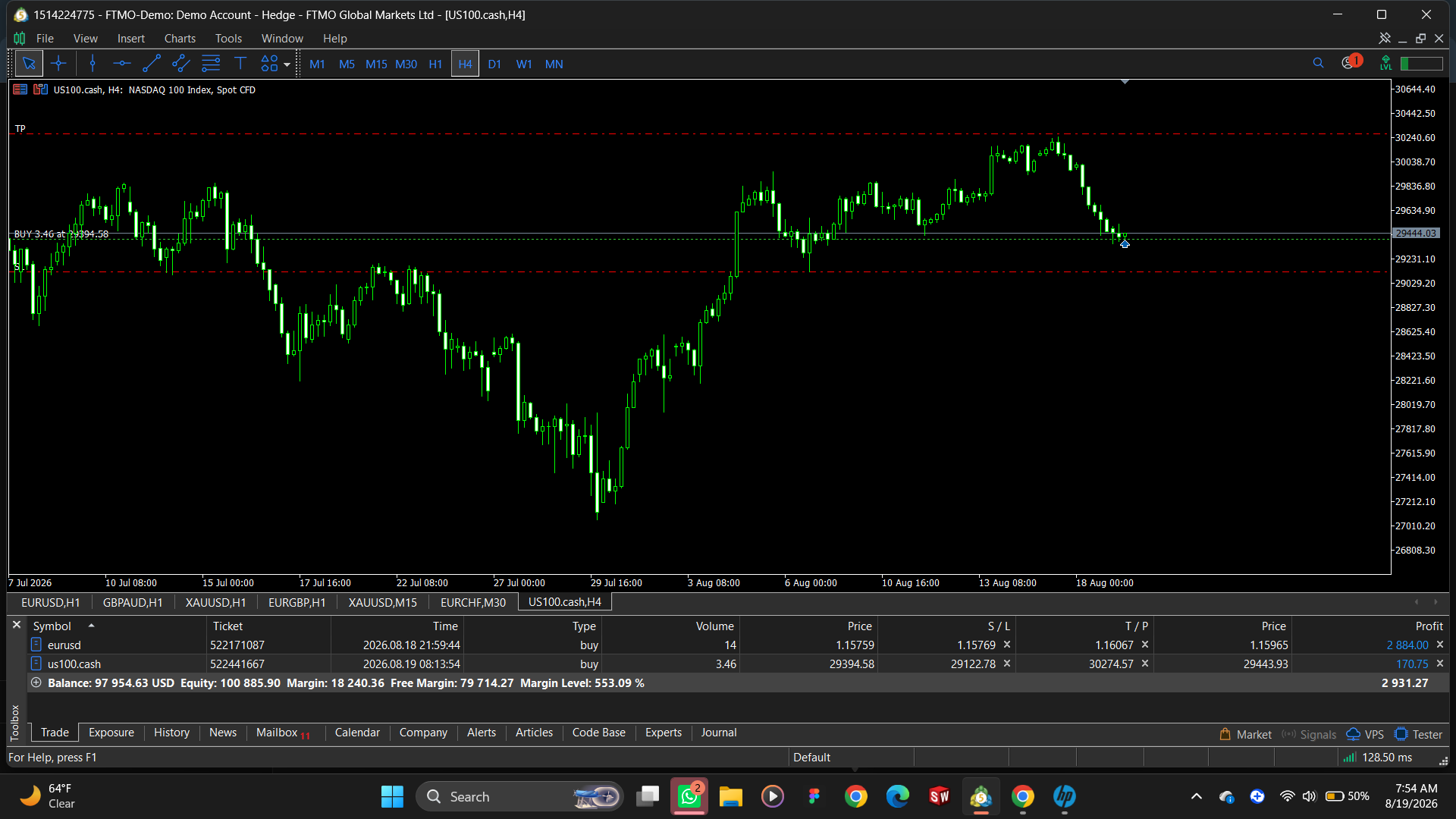The height and width of the screenshot is (819, 1456).
Task: Switch chart to M30 timeframe
Action: [406, 64]
